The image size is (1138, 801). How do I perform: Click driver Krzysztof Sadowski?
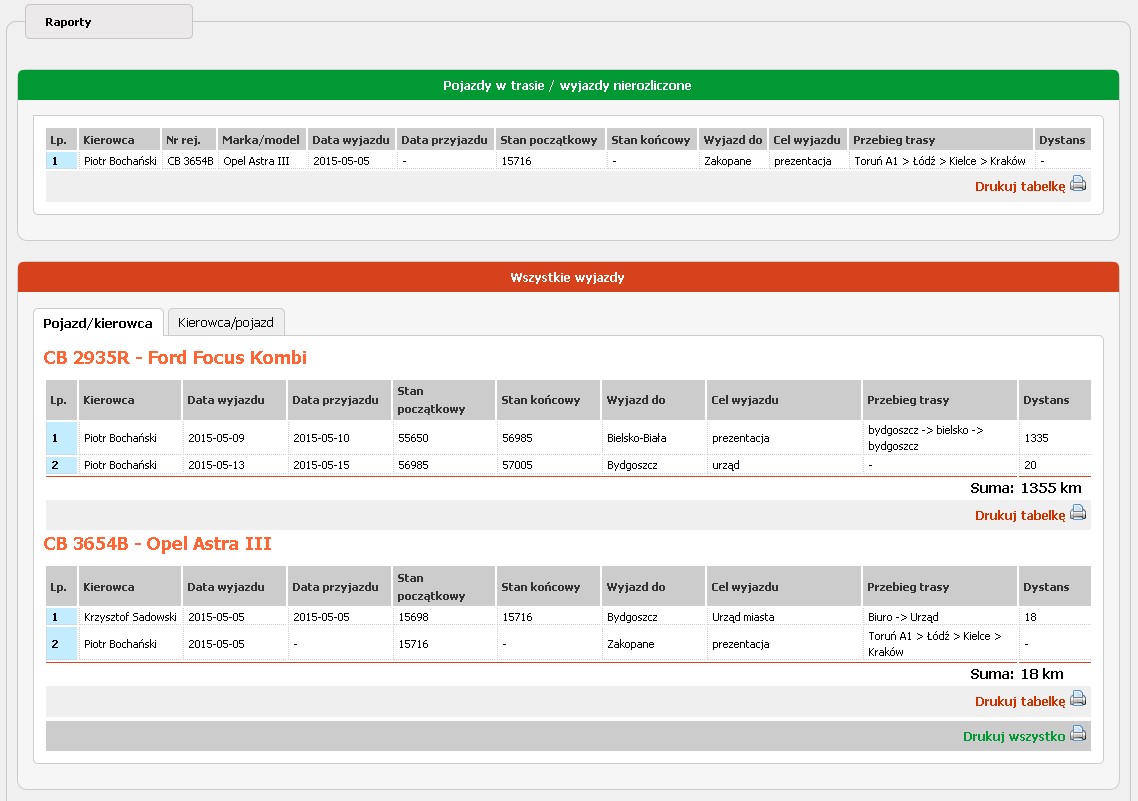130,617
